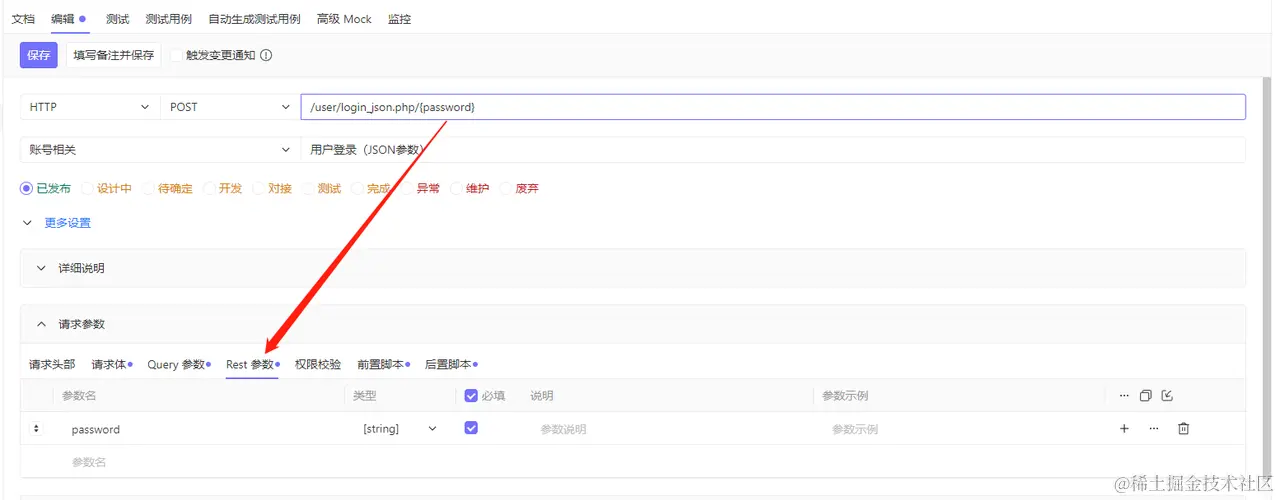Switch to the 请求体 tab
1280x500 pixels.
110,365
